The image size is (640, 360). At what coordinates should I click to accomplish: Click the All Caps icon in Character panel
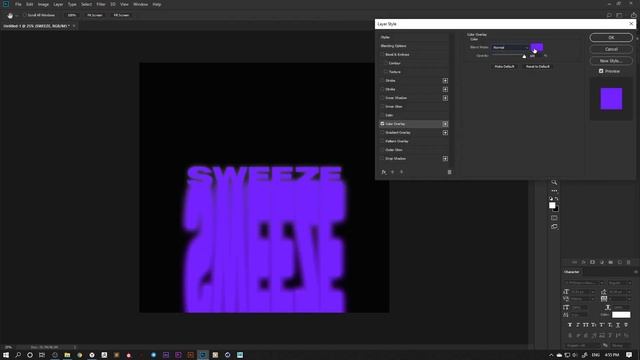pos(586,325)
